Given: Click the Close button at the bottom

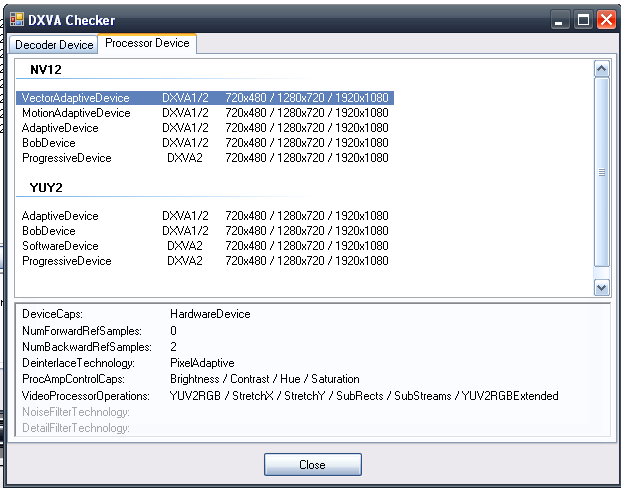Looking at the screenshot, I should [312, 464].
